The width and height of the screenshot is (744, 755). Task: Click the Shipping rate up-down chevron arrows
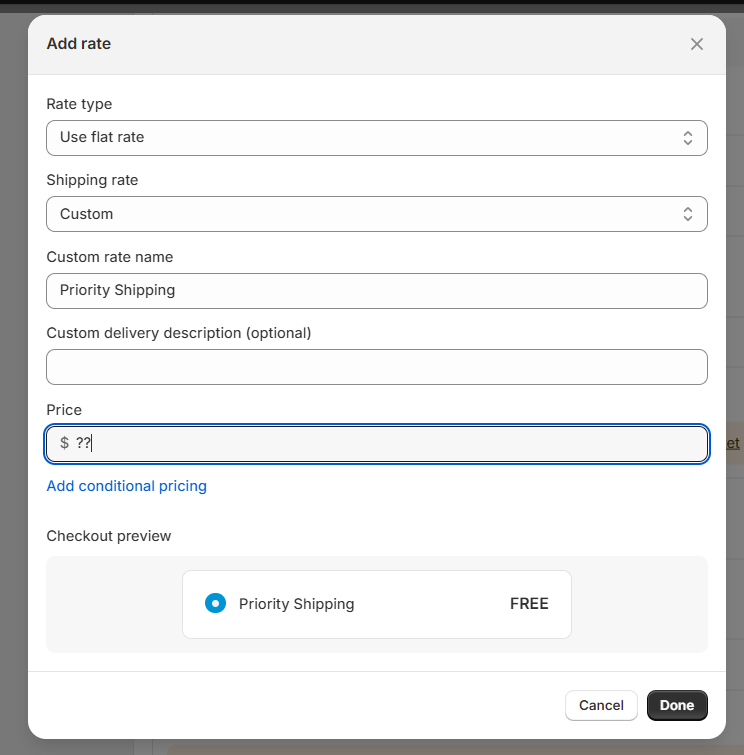coord(688,214)
